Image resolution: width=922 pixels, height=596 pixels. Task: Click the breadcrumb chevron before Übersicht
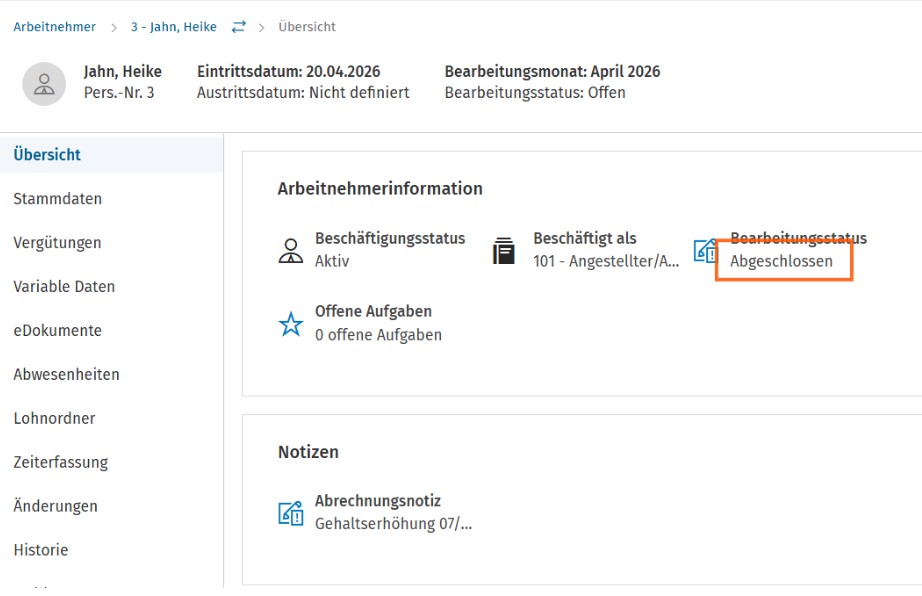pos(262,28)
